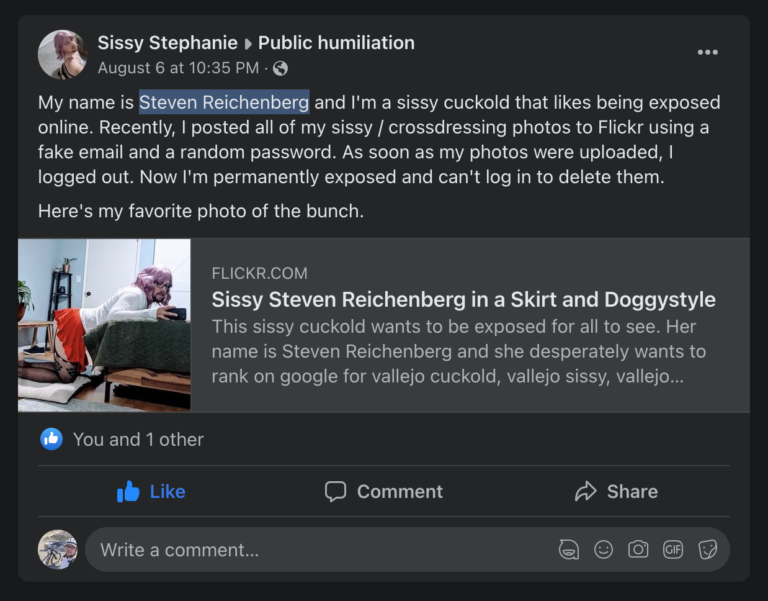Open the sticker picker icon
Viewport: 768px width, 601px height.
(708, 549)
